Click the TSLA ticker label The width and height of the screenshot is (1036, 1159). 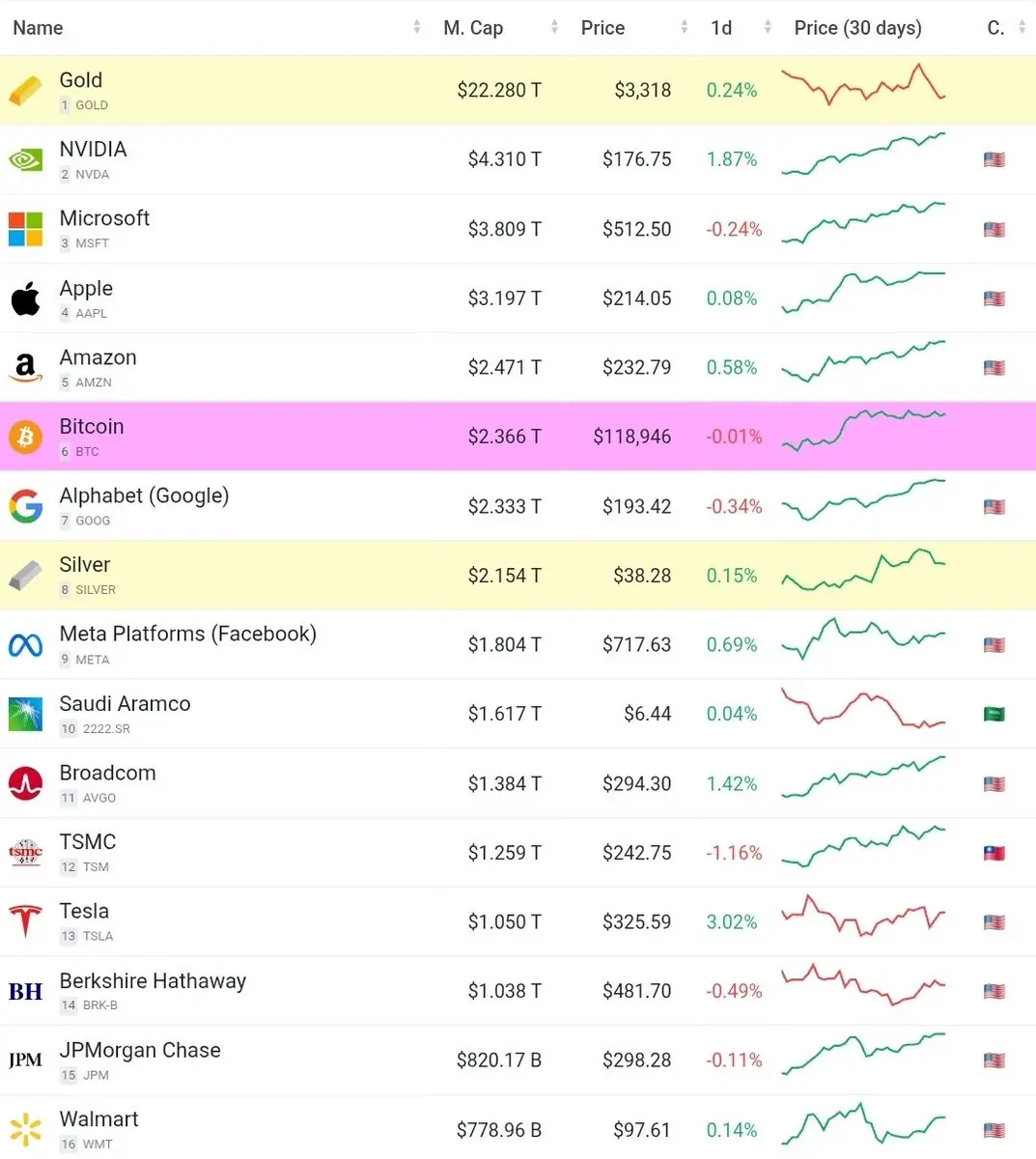[98, 936]
